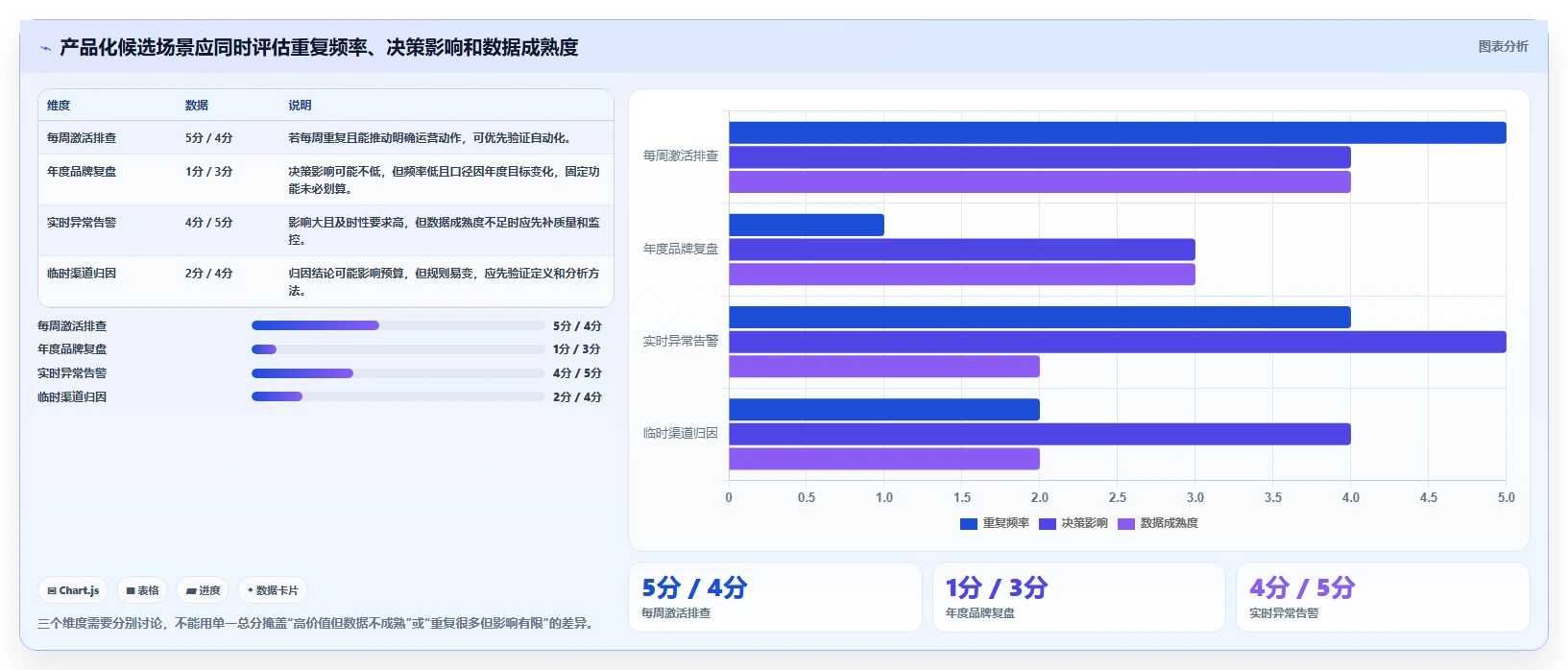The image size is (1568, 670).
Task: Click the footnote starting 三个维度需要分别讨论
Action: click(x=318, y=624)
